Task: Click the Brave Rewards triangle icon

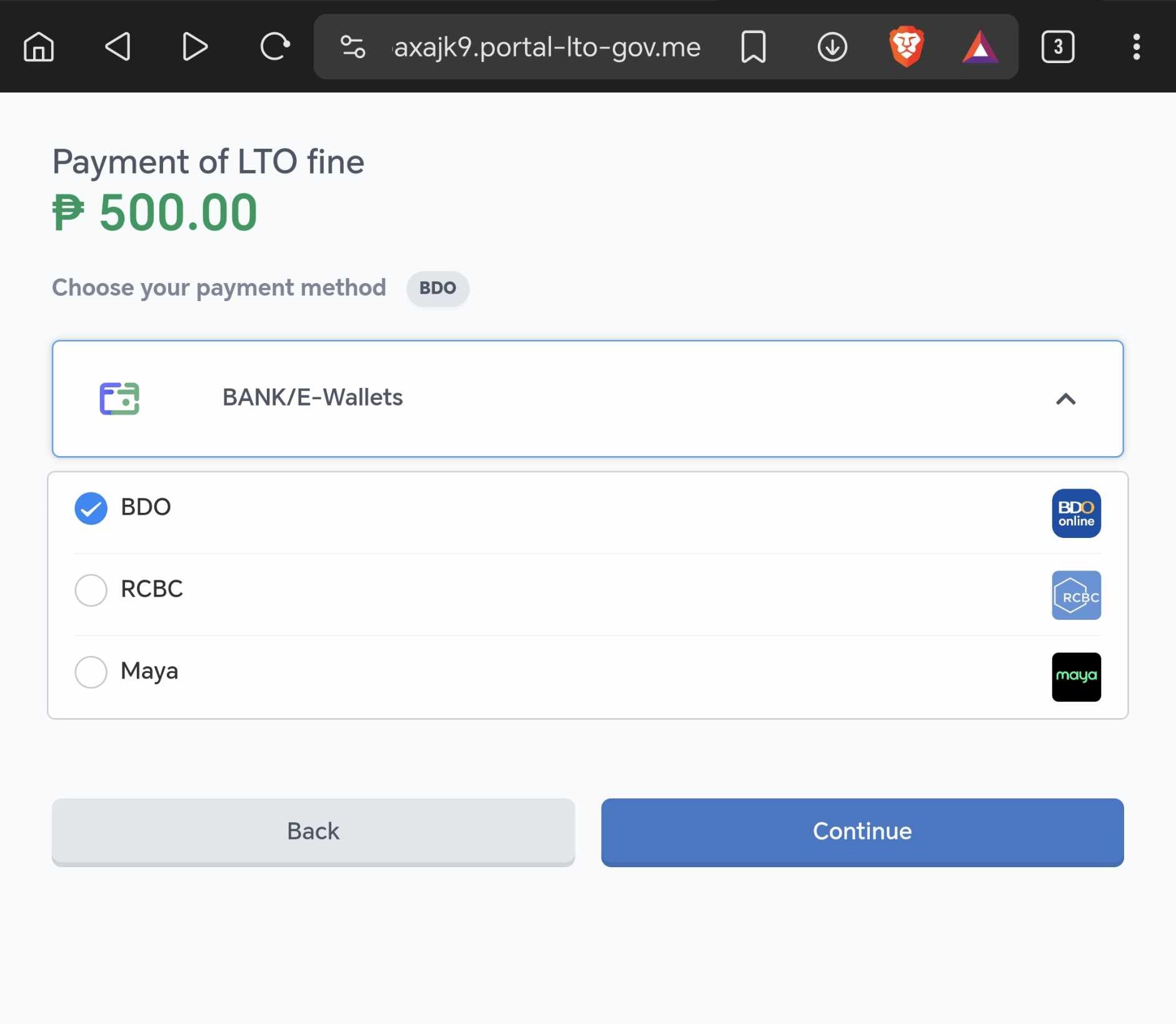Action: click(x=980, y=47)
